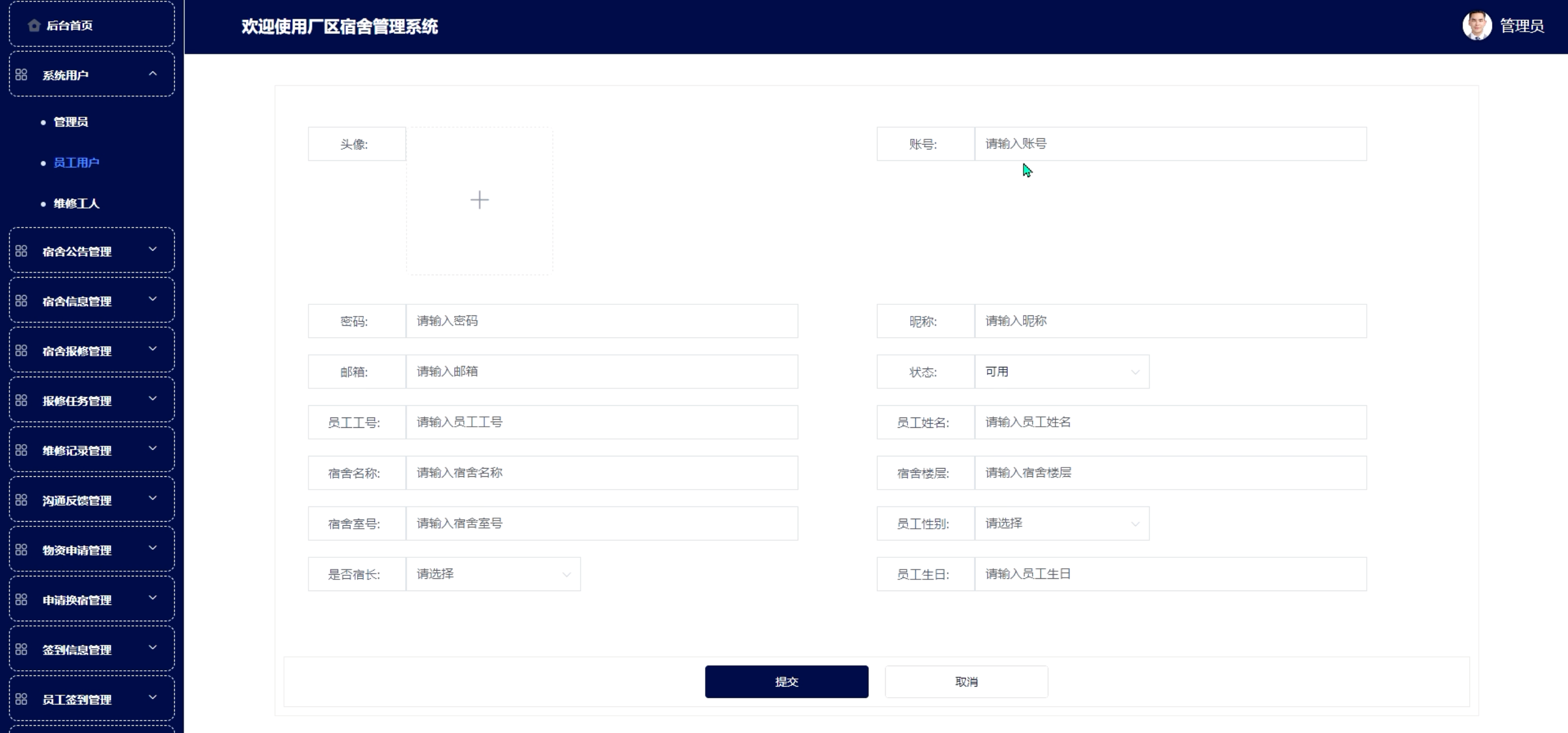This screenshot has width=1568, height=733.
Task: Click the grid icon beside 宿舍公告管理
Action: (x=21, y=251)
